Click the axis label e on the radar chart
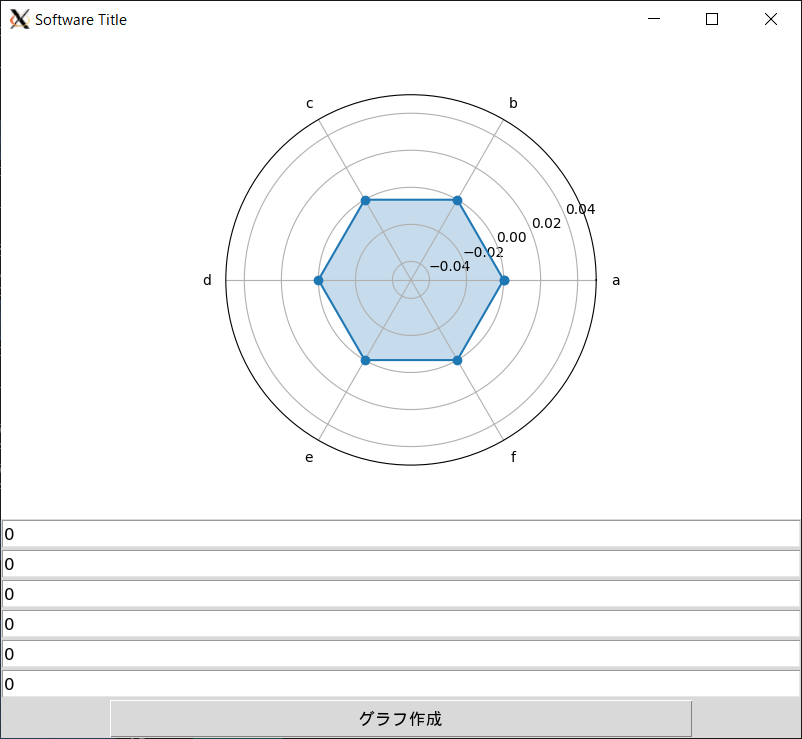This screenshot has height=739, width=802. (308, 458)
